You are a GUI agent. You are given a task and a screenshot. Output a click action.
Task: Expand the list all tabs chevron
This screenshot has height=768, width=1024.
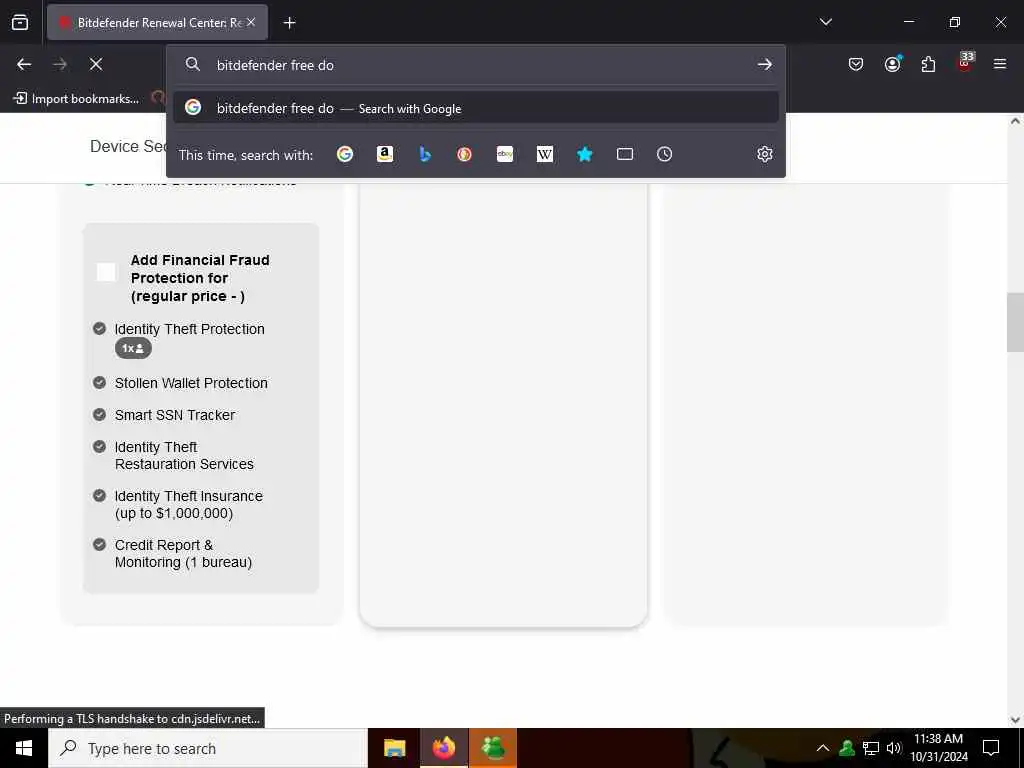click(825, 22)
